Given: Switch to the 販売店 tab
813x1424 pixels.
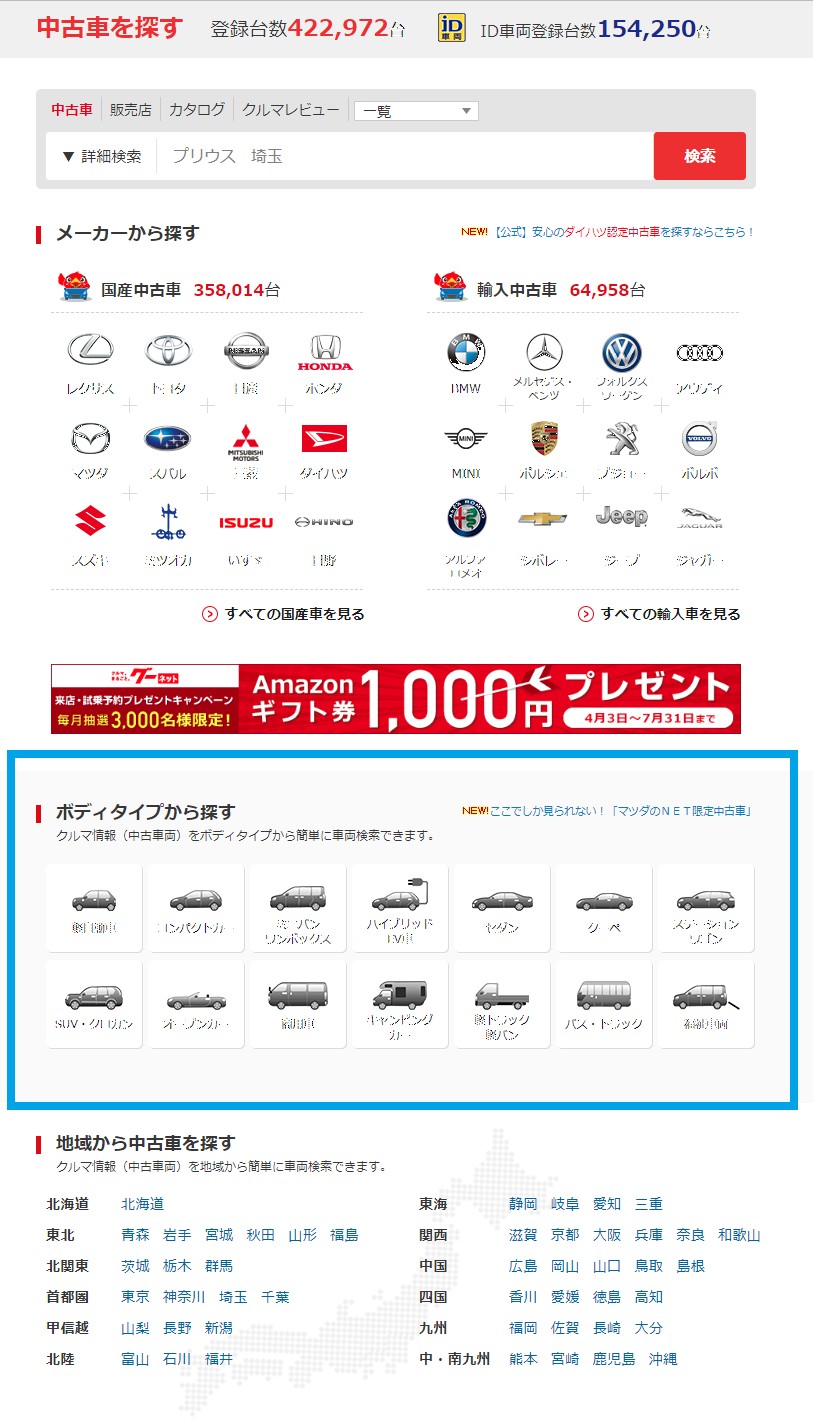Looking at the screenshot, I should point(131,110).
